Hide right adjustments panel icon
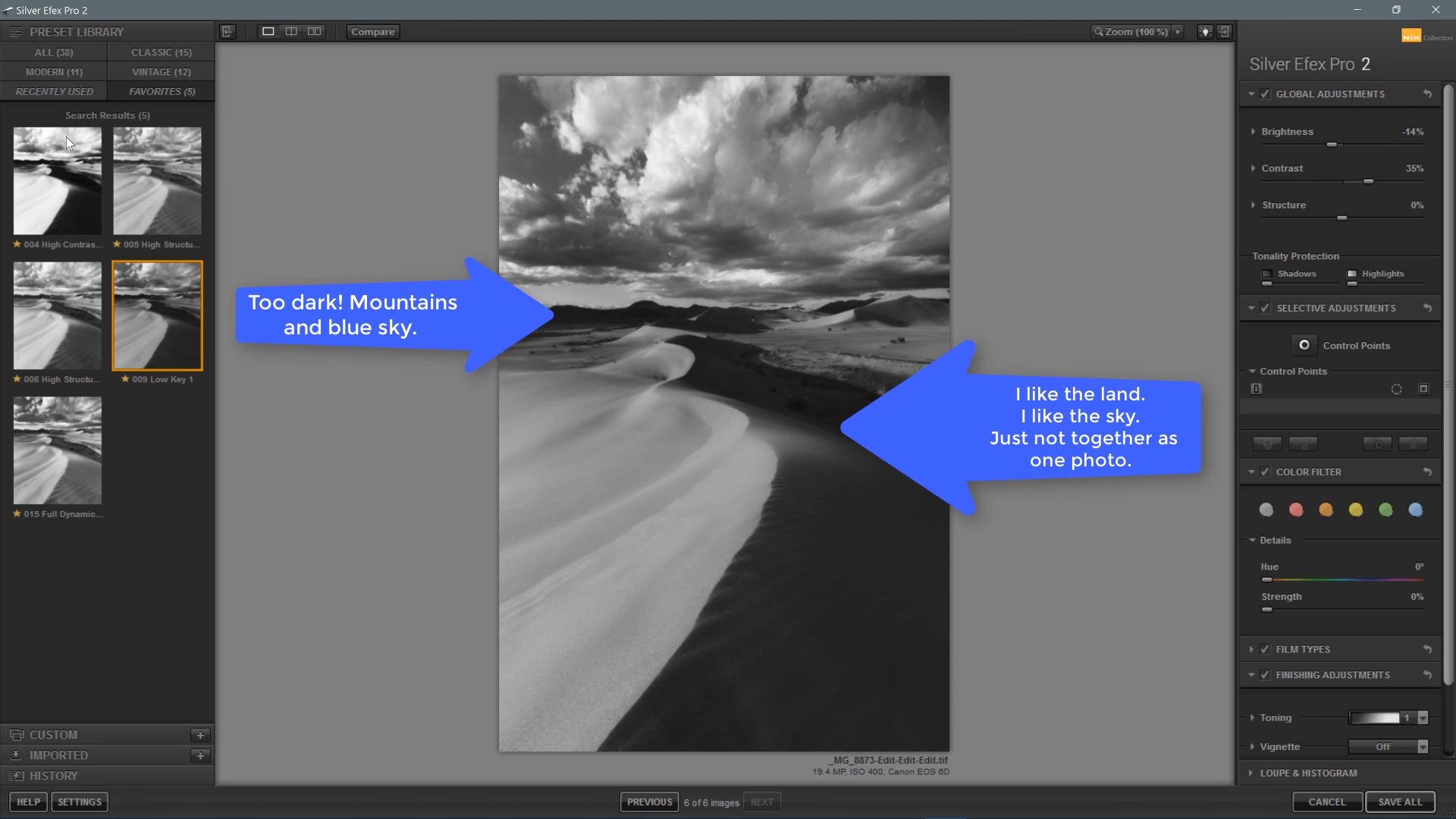 tap(1224, 32)
